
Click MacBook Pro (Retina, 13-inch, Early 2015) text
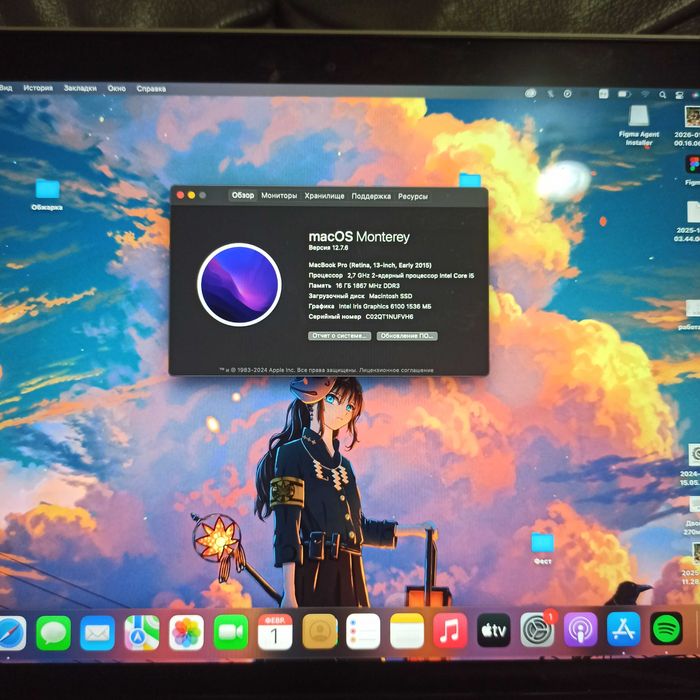click(370, 265)
